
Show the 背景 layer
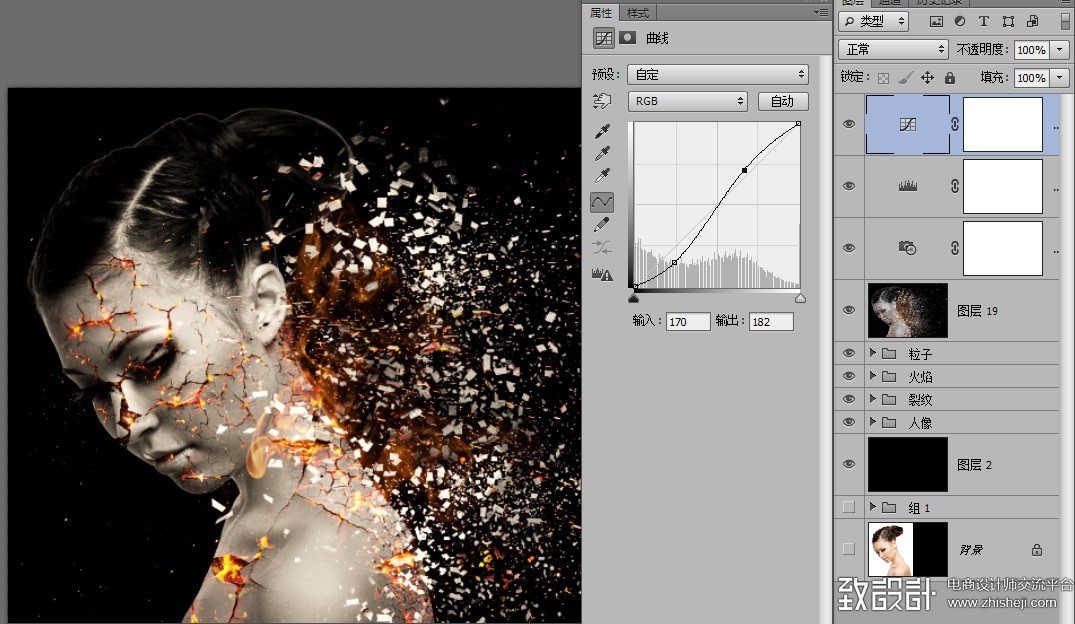(849, 549)
